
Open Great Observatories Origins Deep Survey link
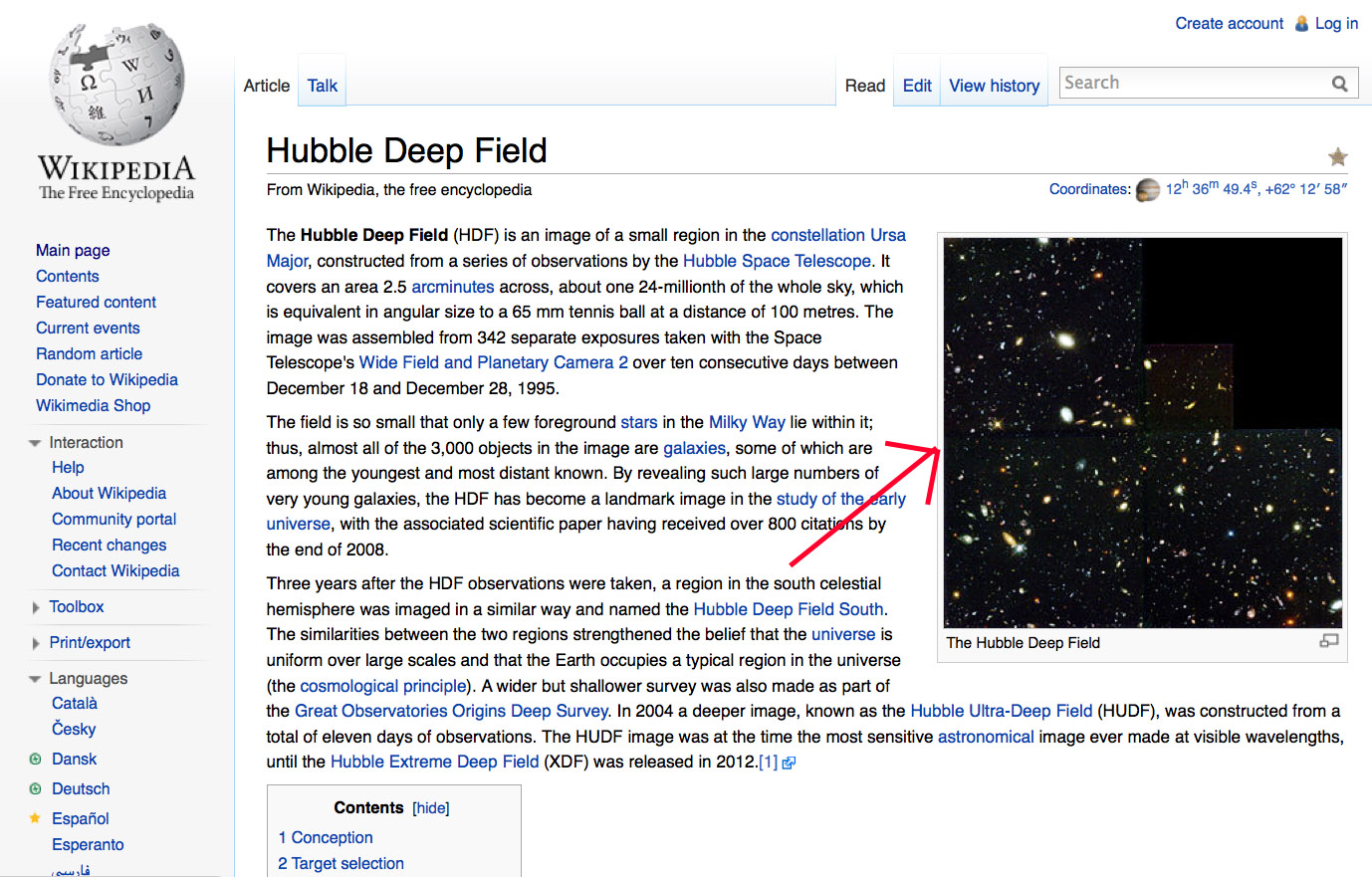[x=451, y=711]
